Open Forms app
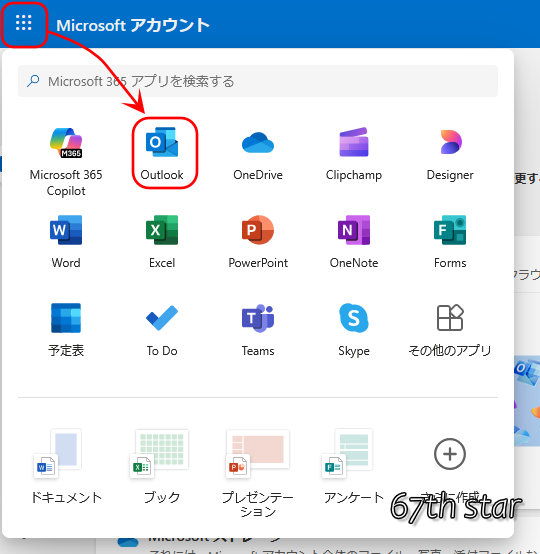 [x=450, y=242]
